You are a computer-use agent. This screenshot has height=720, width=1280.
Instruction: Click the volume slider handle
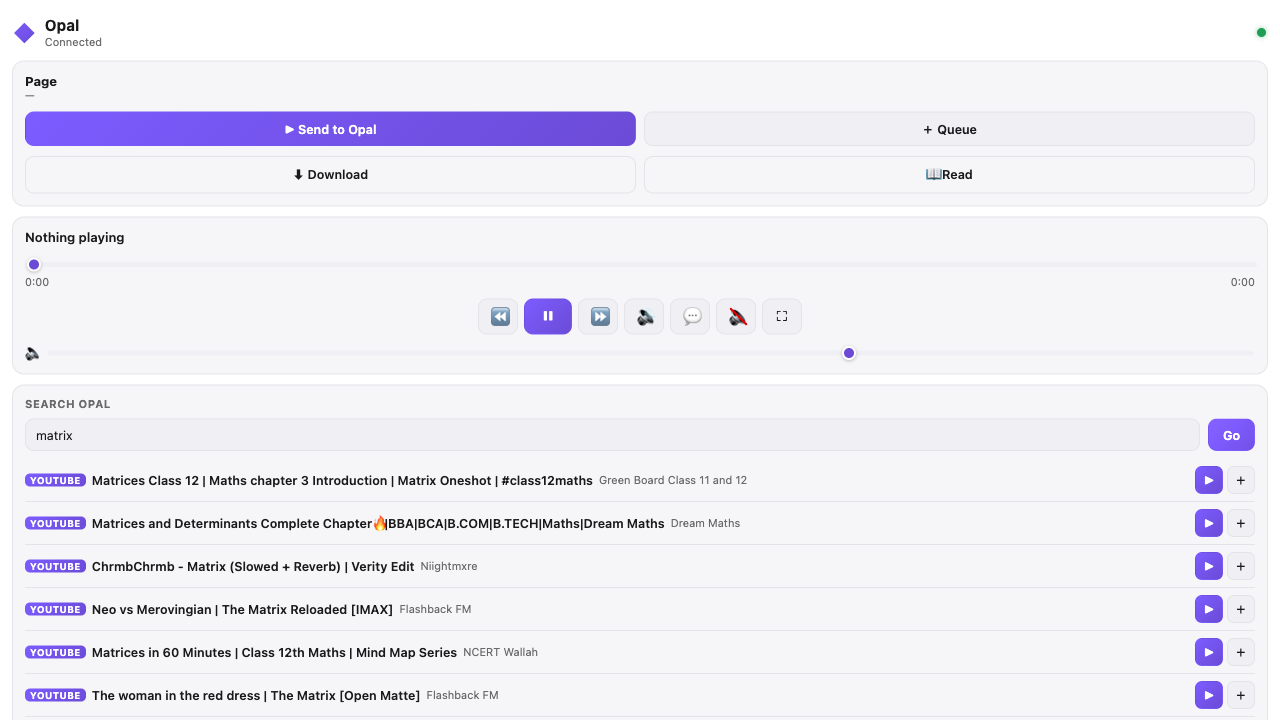[849, 353]
